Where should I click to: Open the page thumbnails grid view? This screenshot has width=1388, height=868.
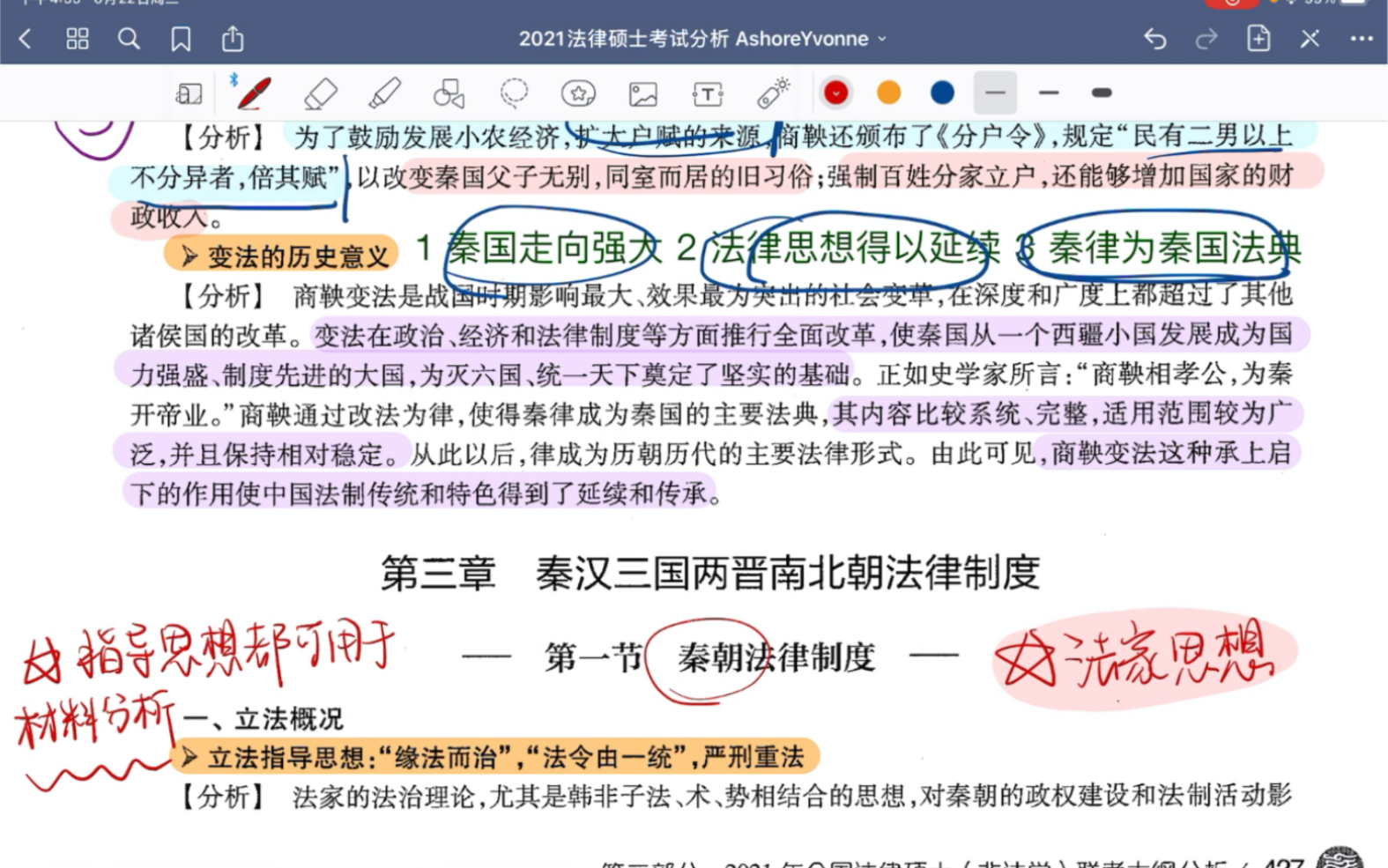(78, 39)
